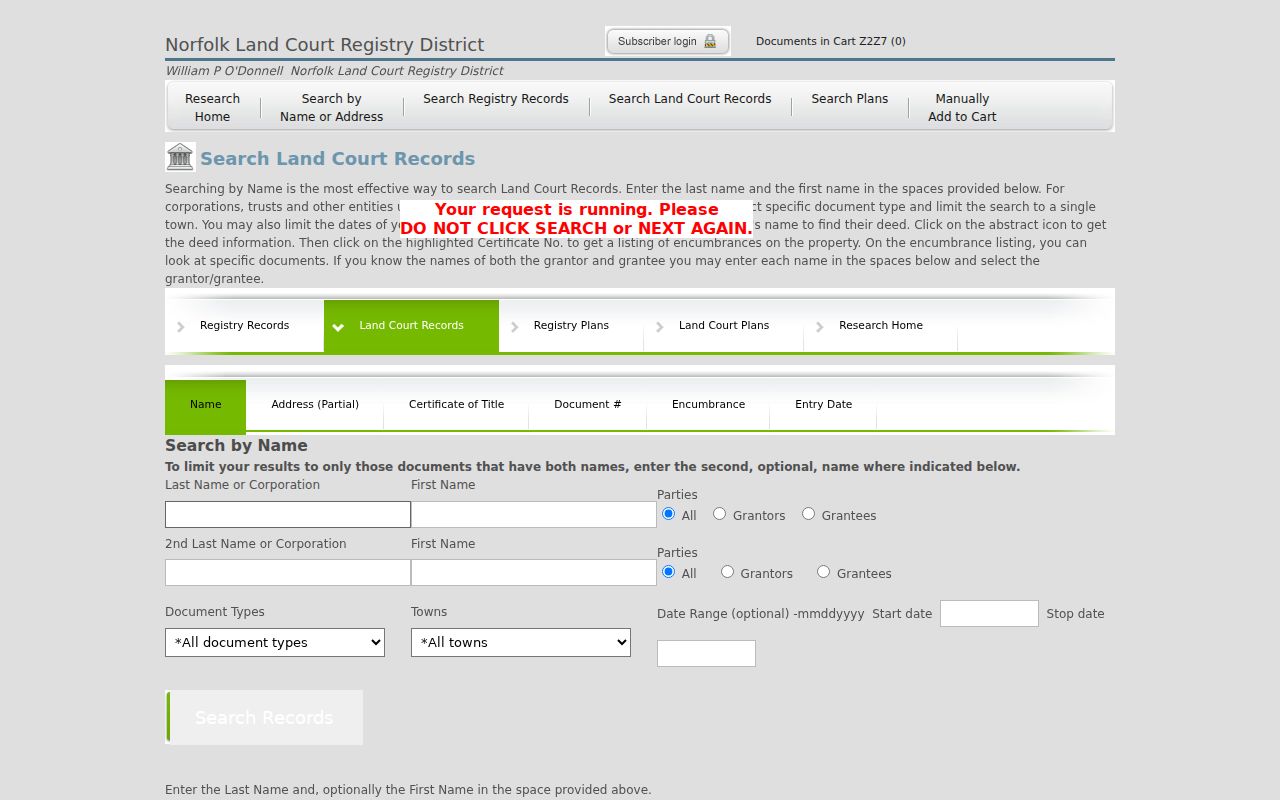Screen dimensions: 1280x800
Task: Choose Grantors for the second name row
Action: (x=727, y=572)
